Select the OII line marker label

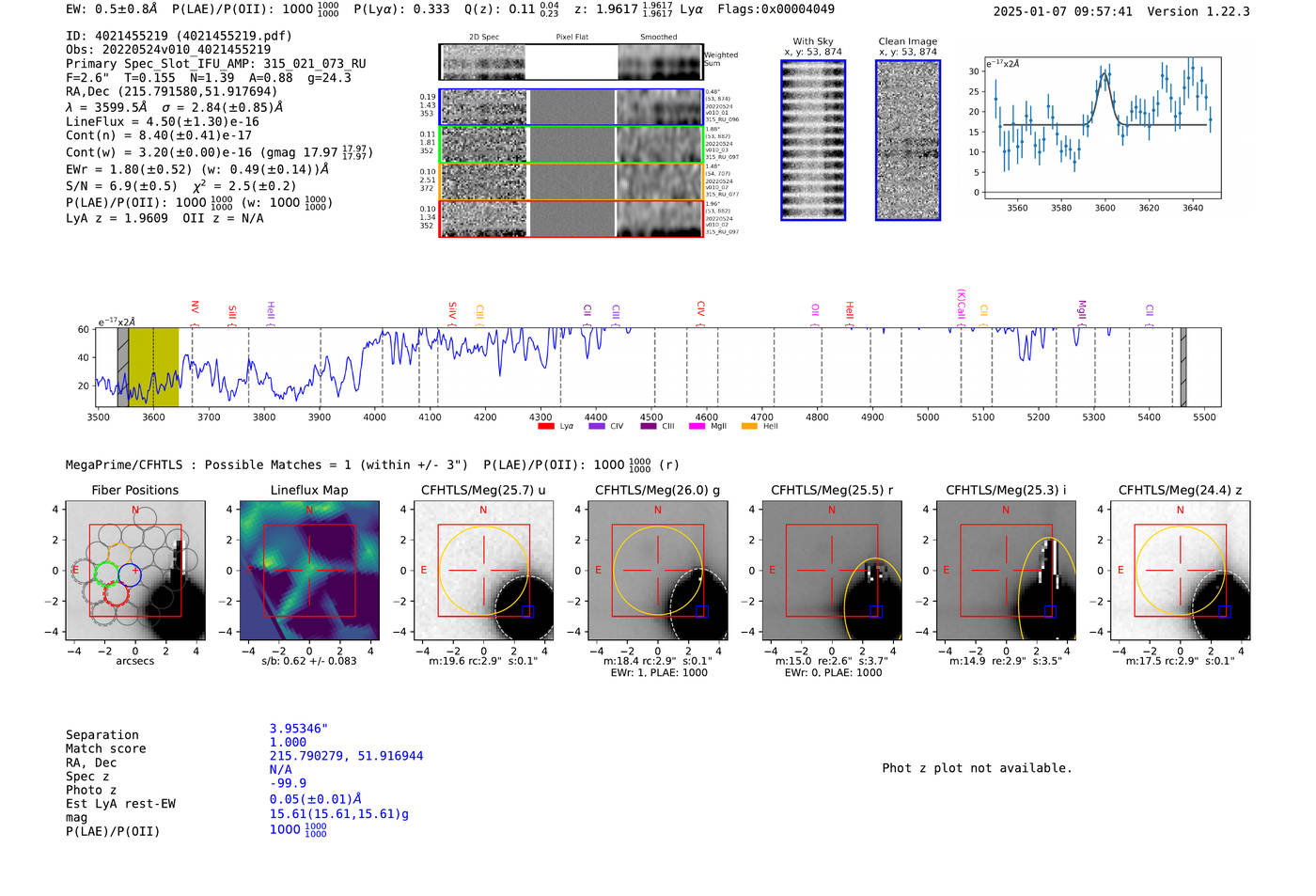point(815,310)
